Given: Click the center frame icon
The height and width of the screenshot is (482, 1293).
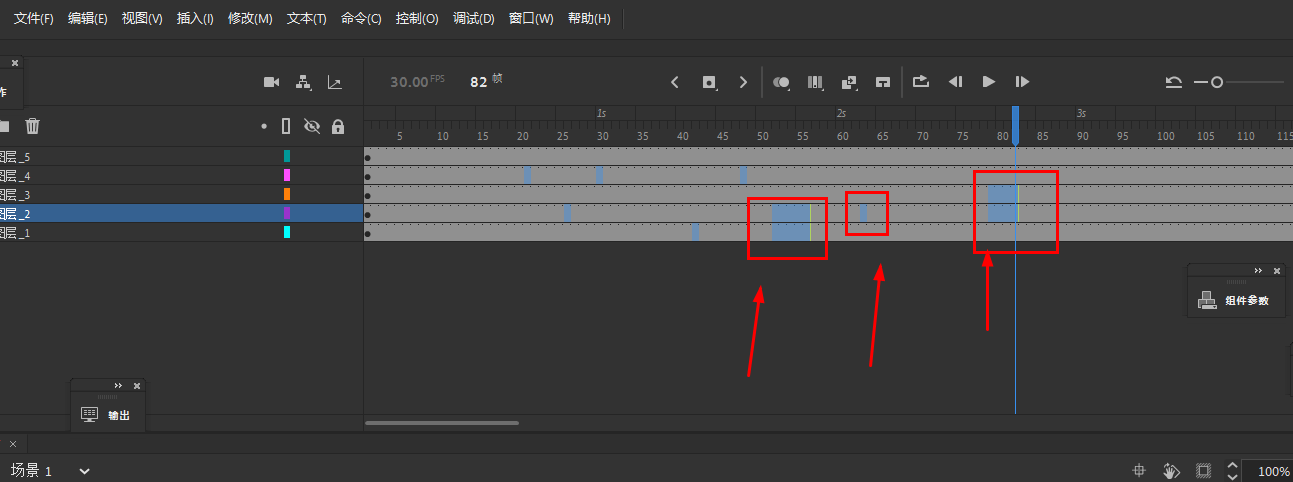Looking at the screenshot, I should tap(883, 82).
